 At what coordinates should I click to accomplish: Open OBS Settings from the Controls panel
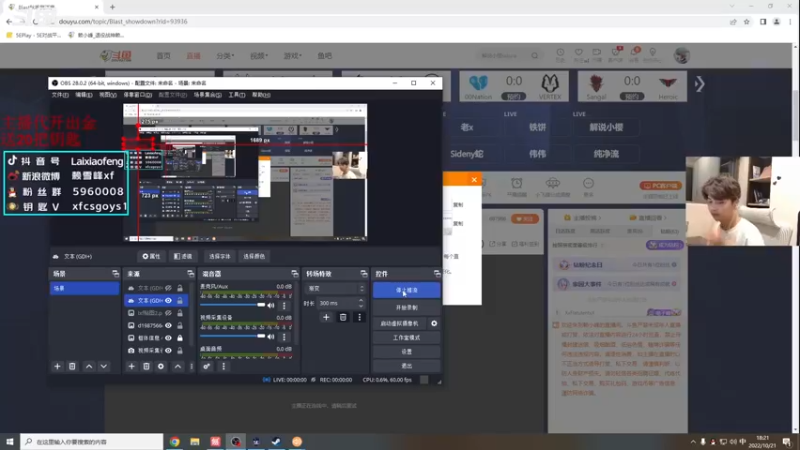pos(407,352)
